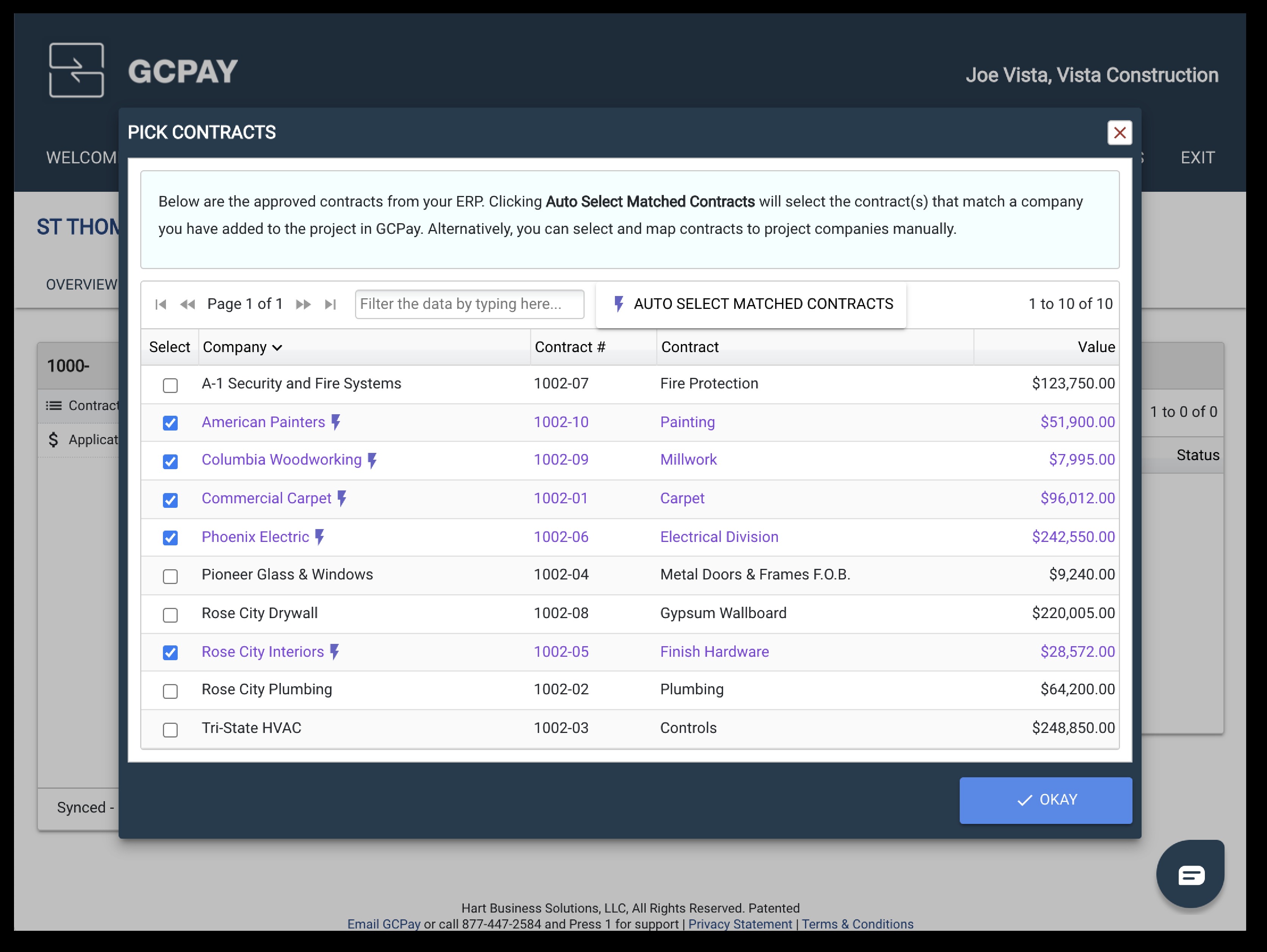The image size is (1267, 952).
Task: Open the EXIT menu item
Action: 1197,158
